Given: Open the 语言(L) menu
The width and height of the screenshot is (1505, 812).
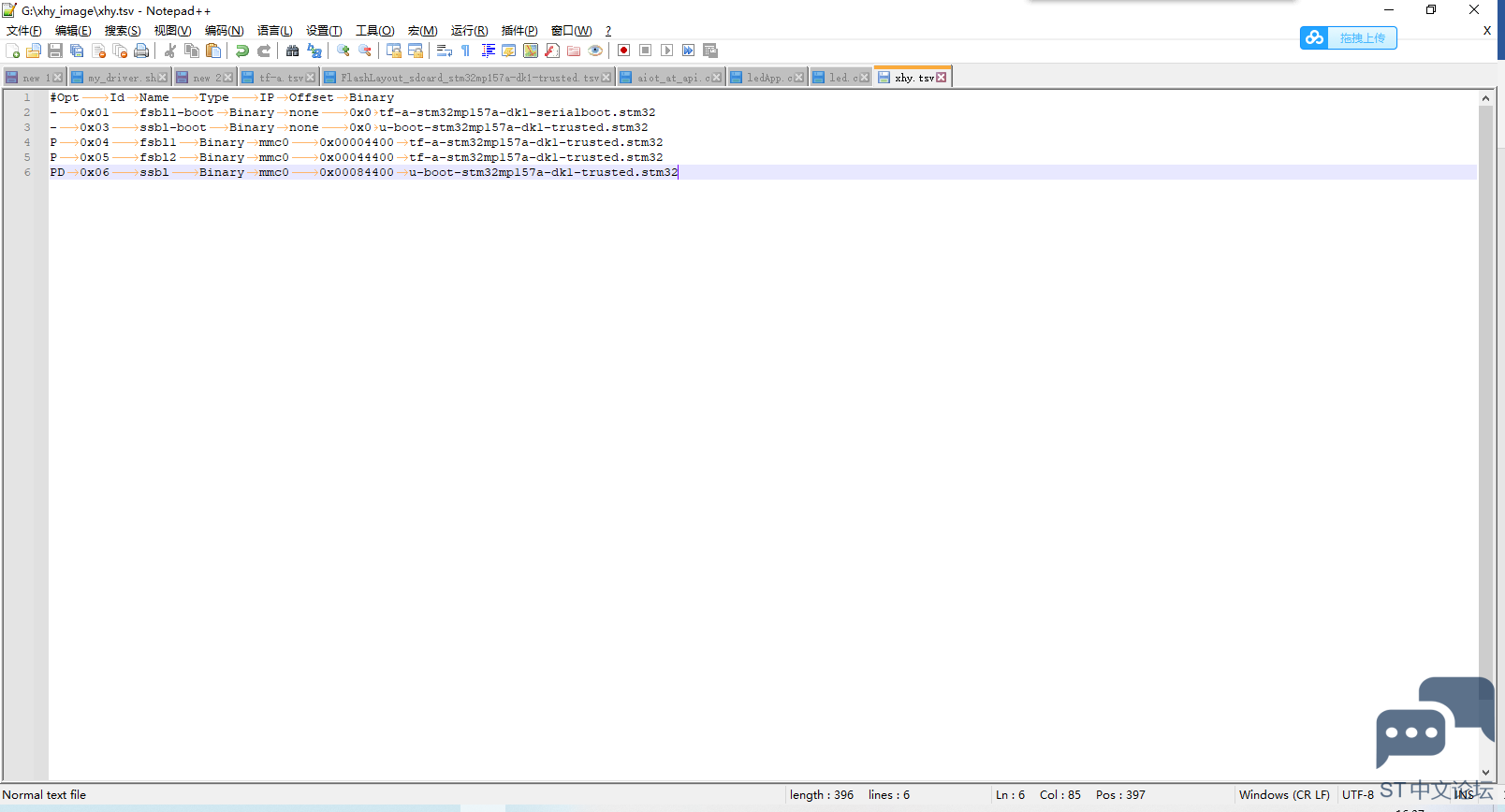Looking at the screenshot, I should click(x=275, y=31).
